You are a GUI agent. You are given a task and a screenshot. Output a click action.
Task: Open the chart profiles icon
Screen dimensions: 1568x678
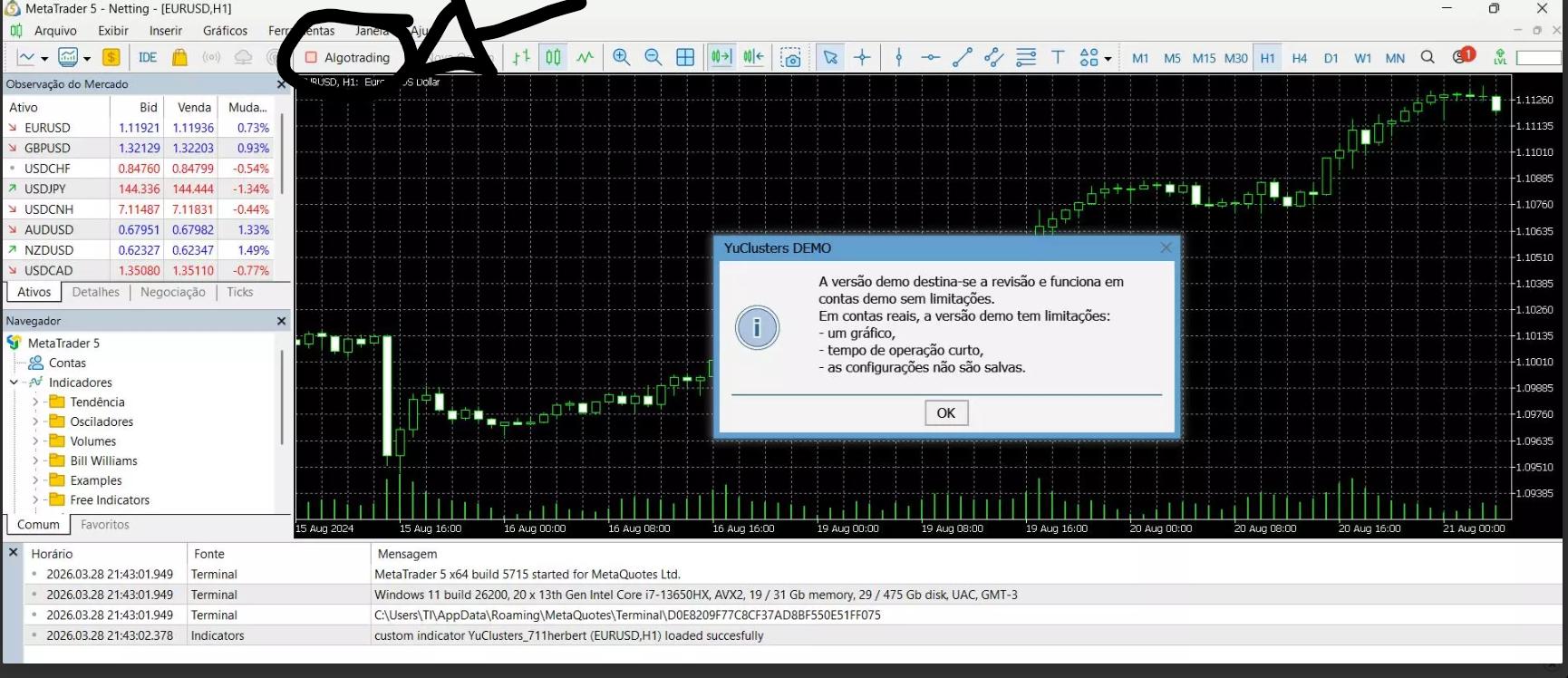[x=68, y=57]
